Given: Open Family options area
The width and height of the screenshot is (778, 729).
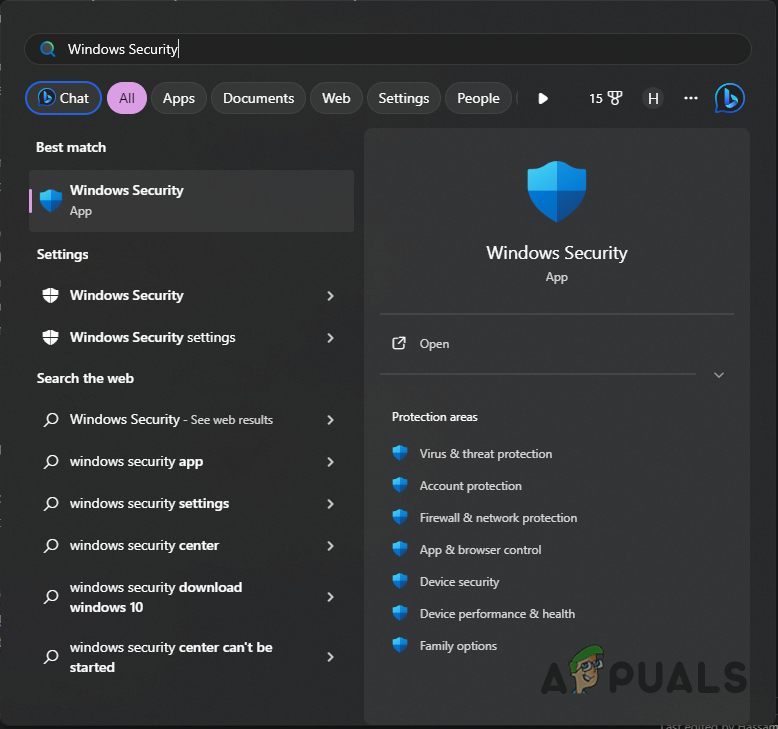Looking at the screenshot, I should point(458,646).
